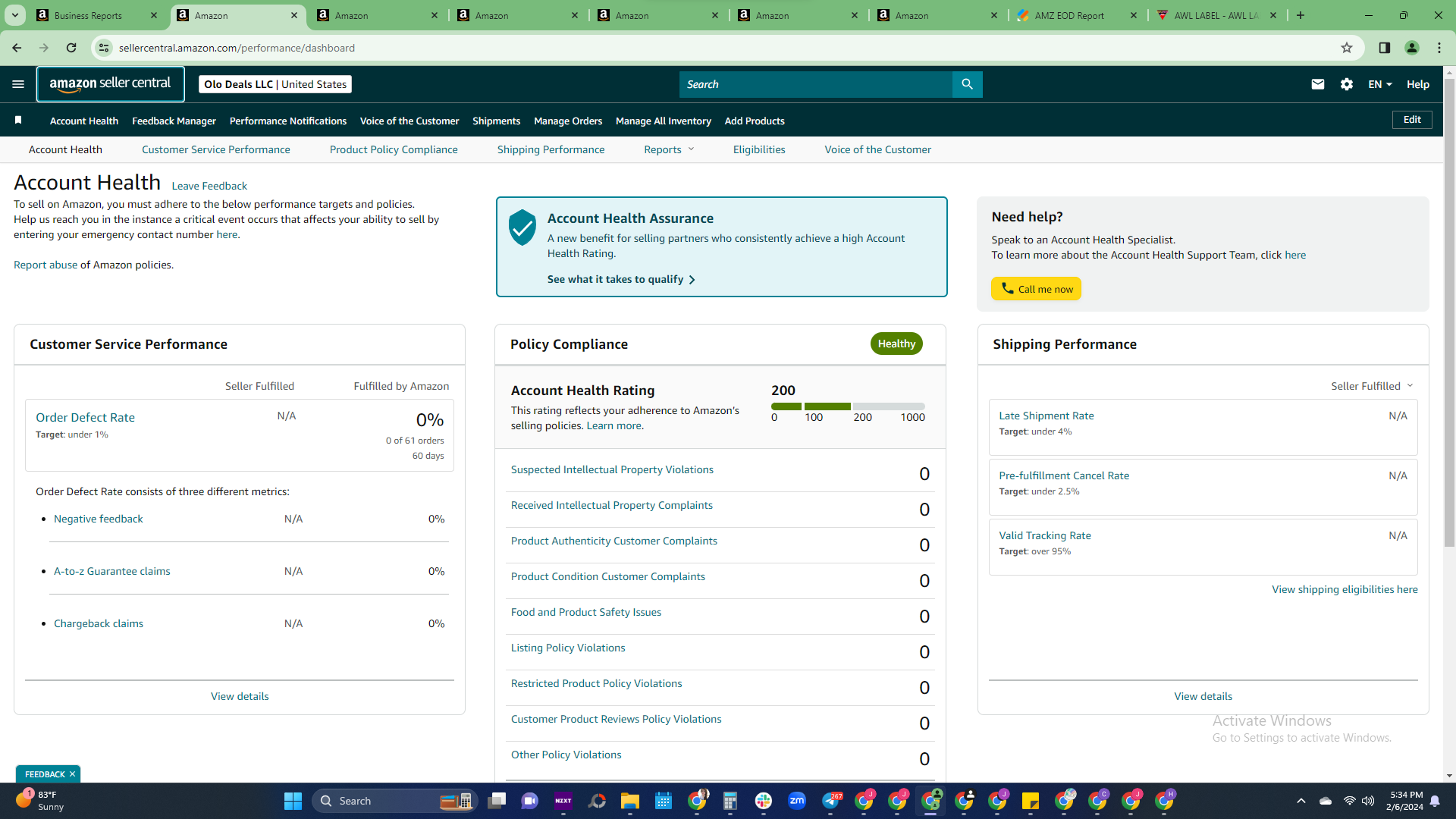Viewport: 1456px width, 819px height.
Task: Open Report abuse link
Action: point(45,265)
